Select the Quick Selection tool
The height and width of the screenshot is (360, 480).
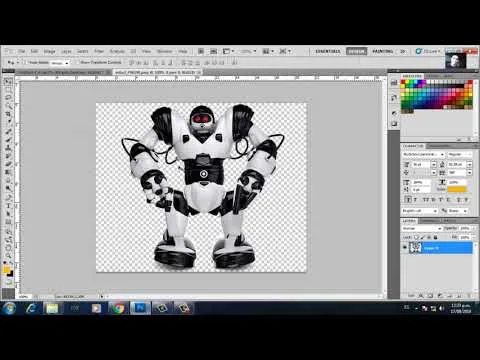tap(8, 106)
